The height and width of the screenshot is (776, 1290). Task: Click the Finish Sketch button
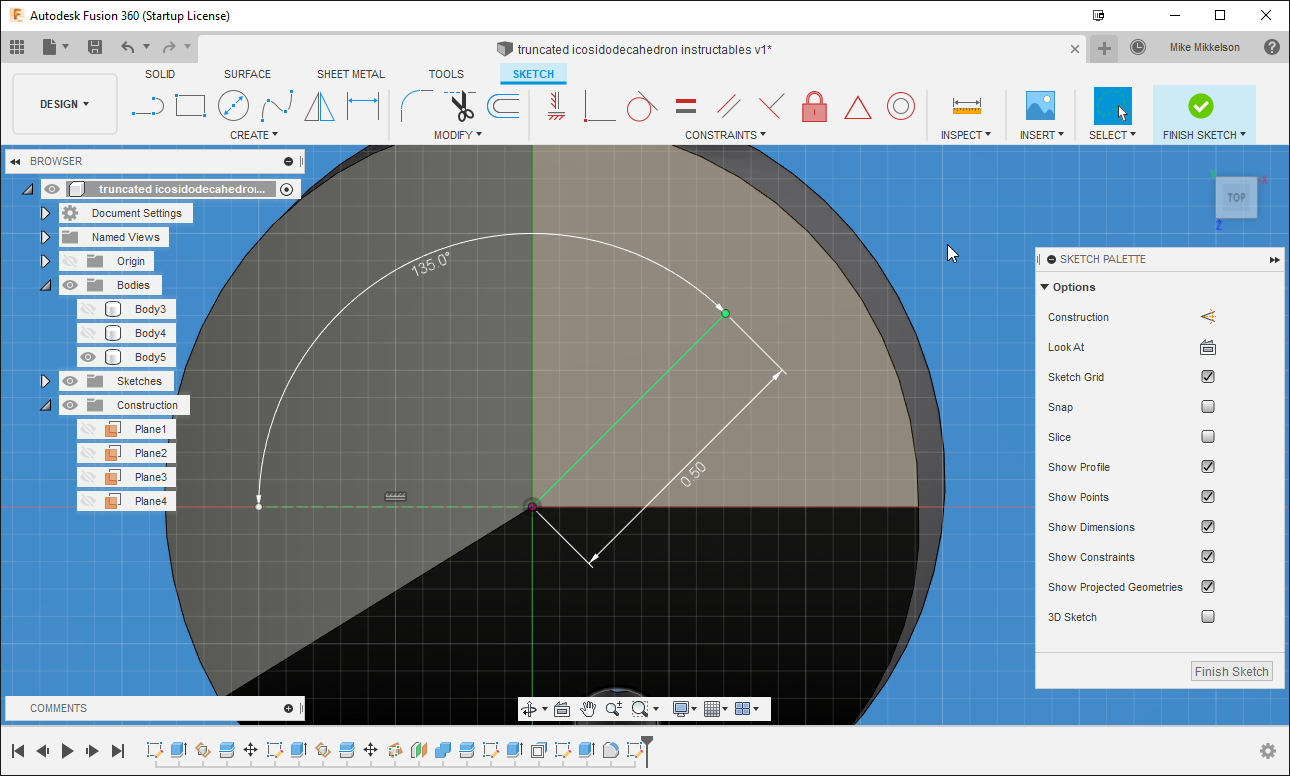1231,671
